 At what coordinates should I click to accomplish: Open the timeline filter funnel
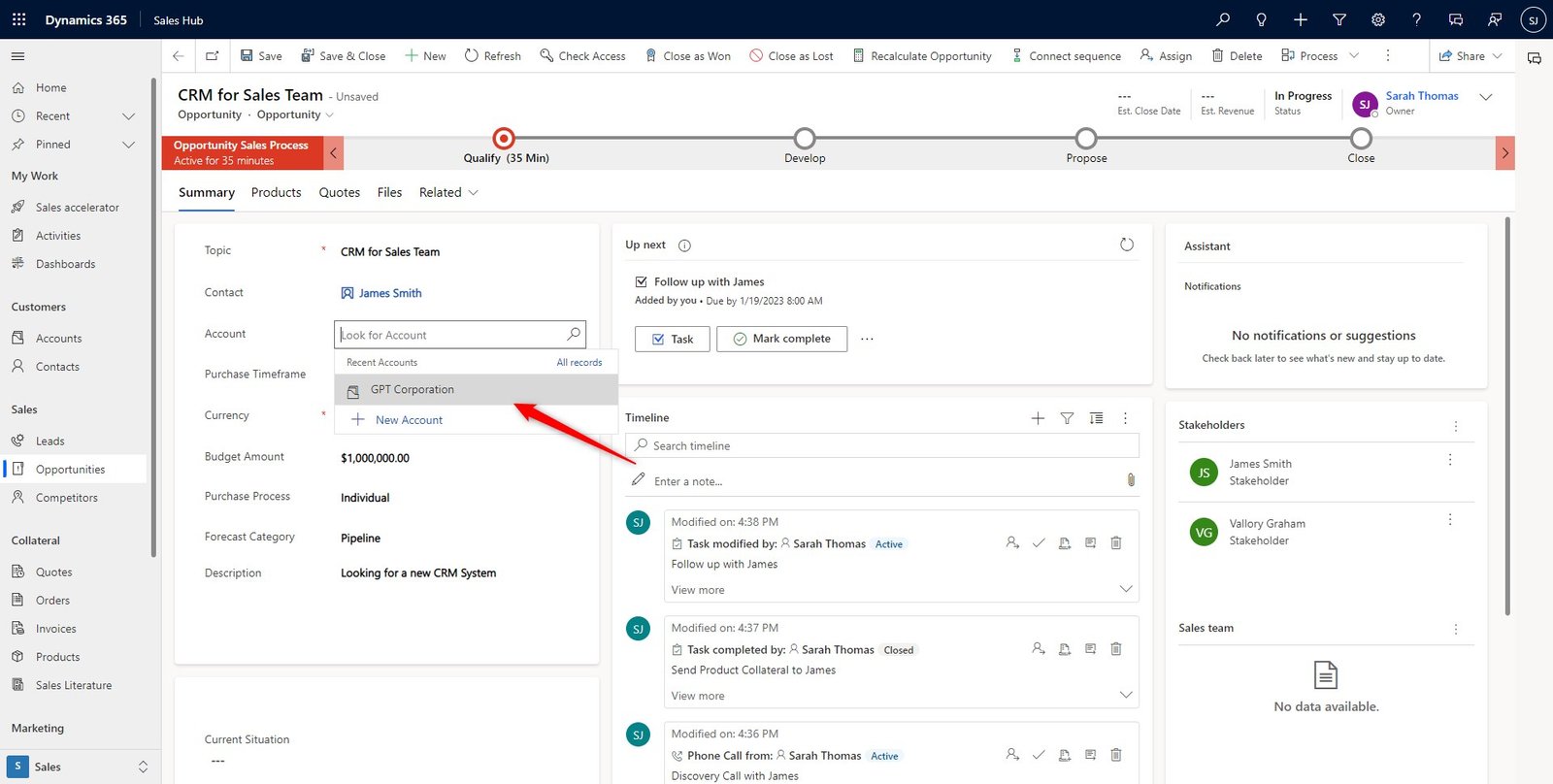coord(1067,418)
